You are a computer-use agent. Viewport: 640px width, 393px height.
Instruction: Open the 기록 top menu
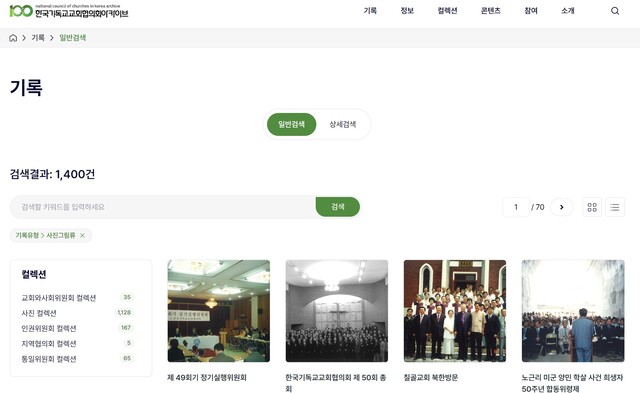click(370, 11)
